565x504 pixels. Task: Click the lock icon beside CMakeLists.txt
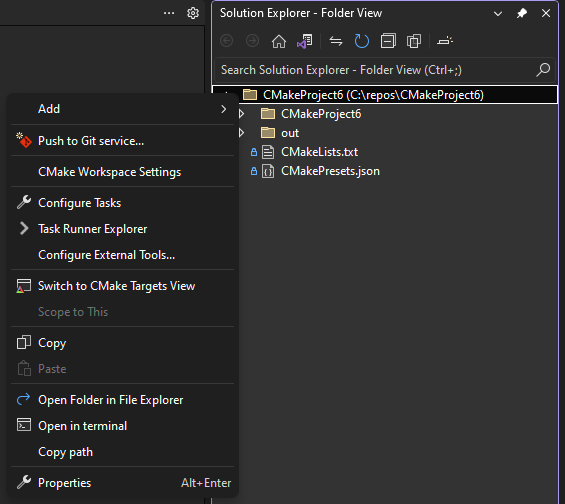pos(254,152)
